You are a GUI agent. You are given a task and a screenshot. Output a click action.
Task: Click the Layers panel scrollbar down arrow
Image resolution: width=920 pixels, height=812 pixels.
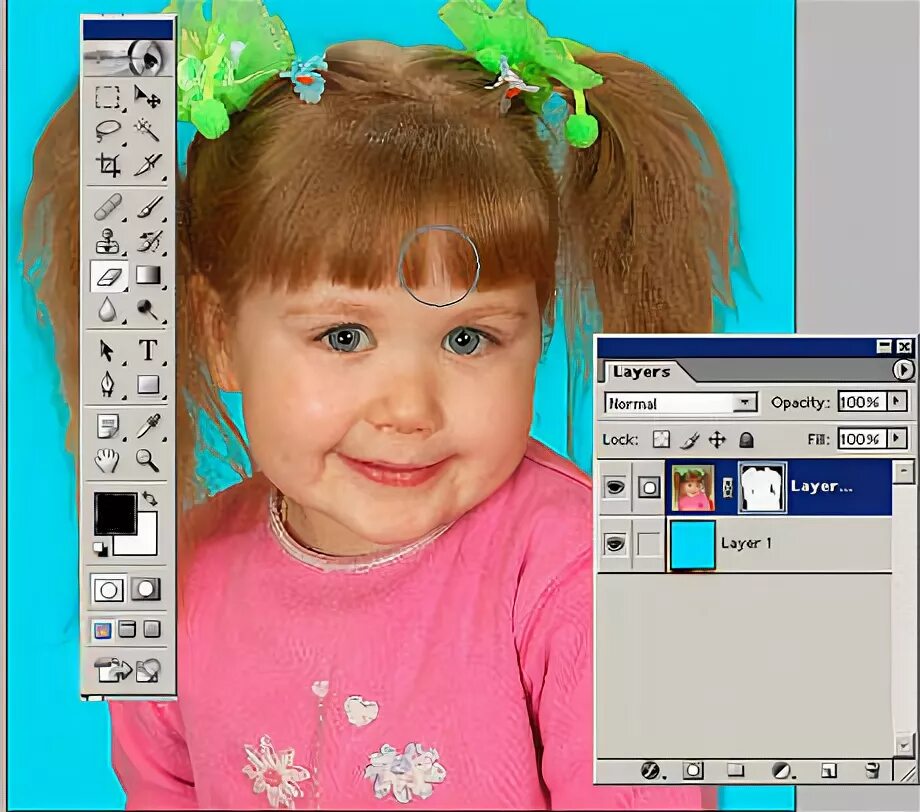(904, 746)
